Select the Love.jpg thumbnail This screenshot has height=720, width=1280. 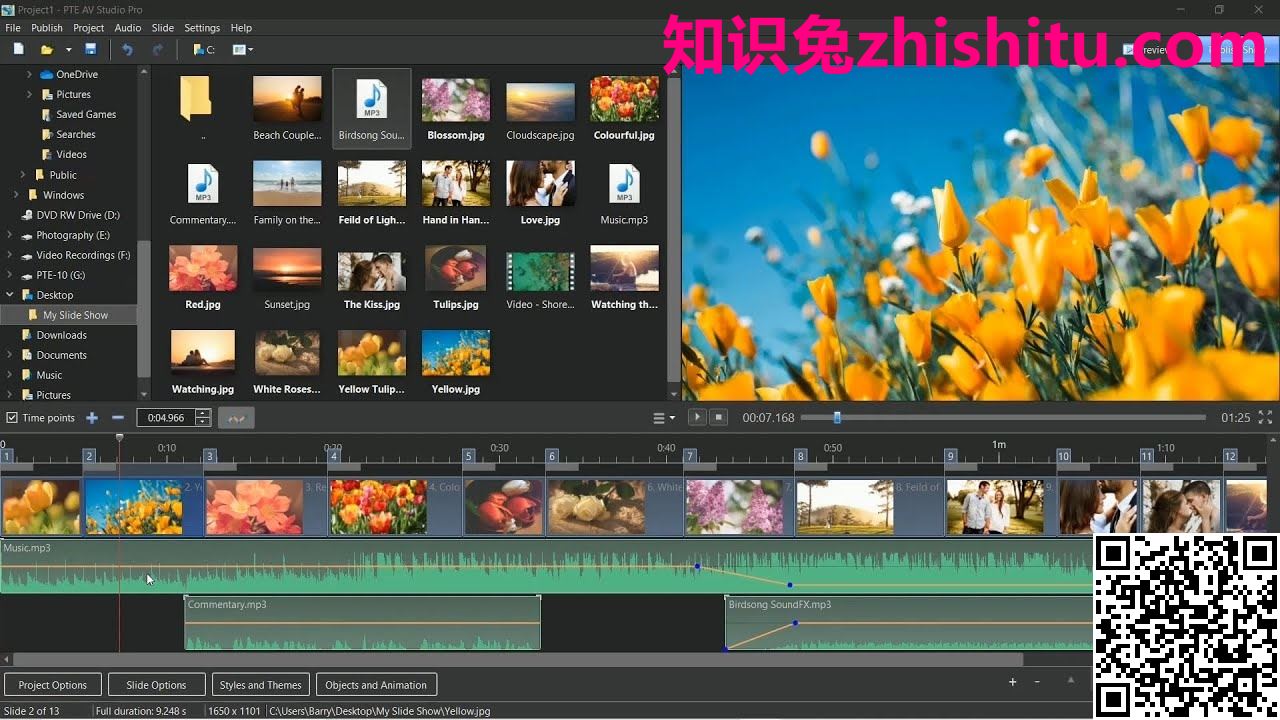click(540, 183)
